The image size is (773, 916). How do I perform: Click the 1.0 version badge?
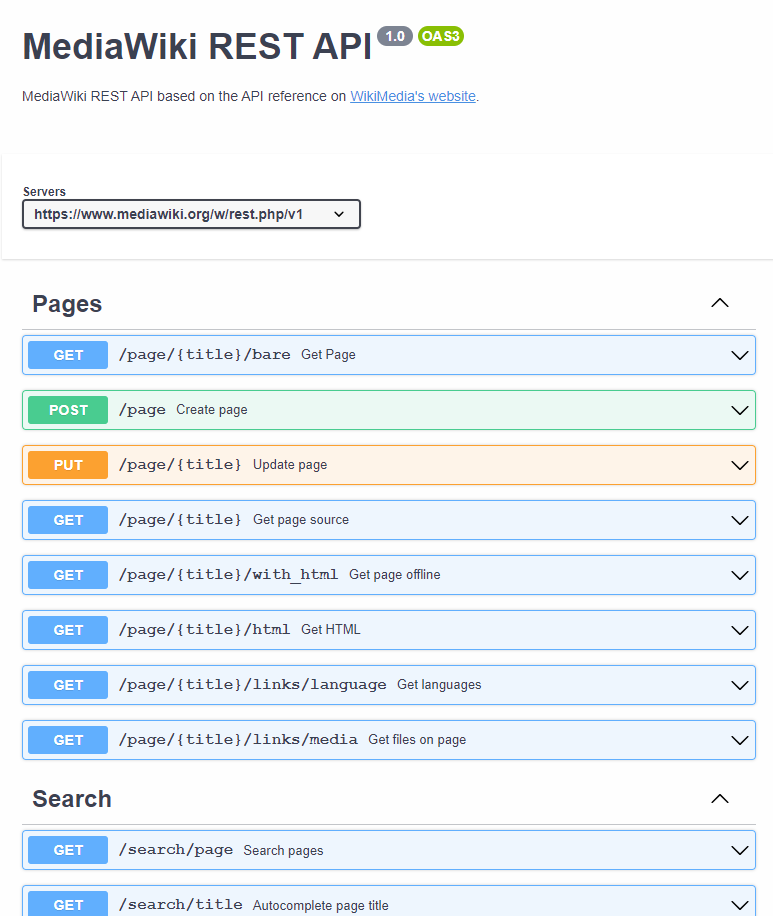click(395, 36)
